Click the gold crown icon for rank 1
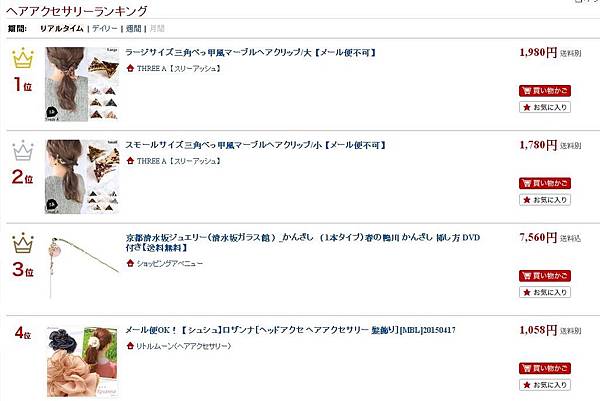 (23, 58)
